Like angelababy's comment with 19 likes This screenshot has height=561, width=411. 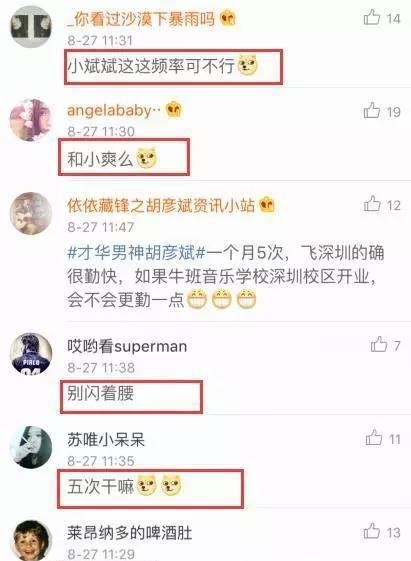tap(372, 110)
